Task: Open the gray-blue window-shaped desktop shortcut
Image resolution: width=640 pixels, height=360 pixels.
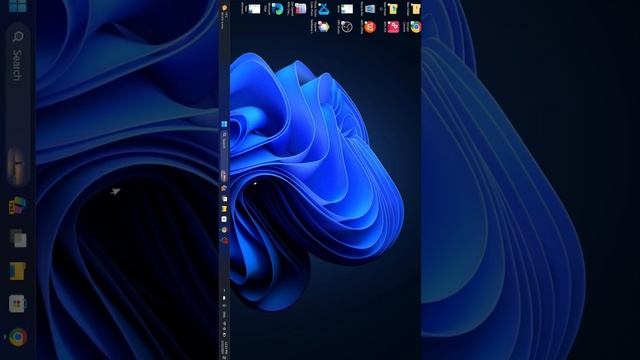Action: 370,9
